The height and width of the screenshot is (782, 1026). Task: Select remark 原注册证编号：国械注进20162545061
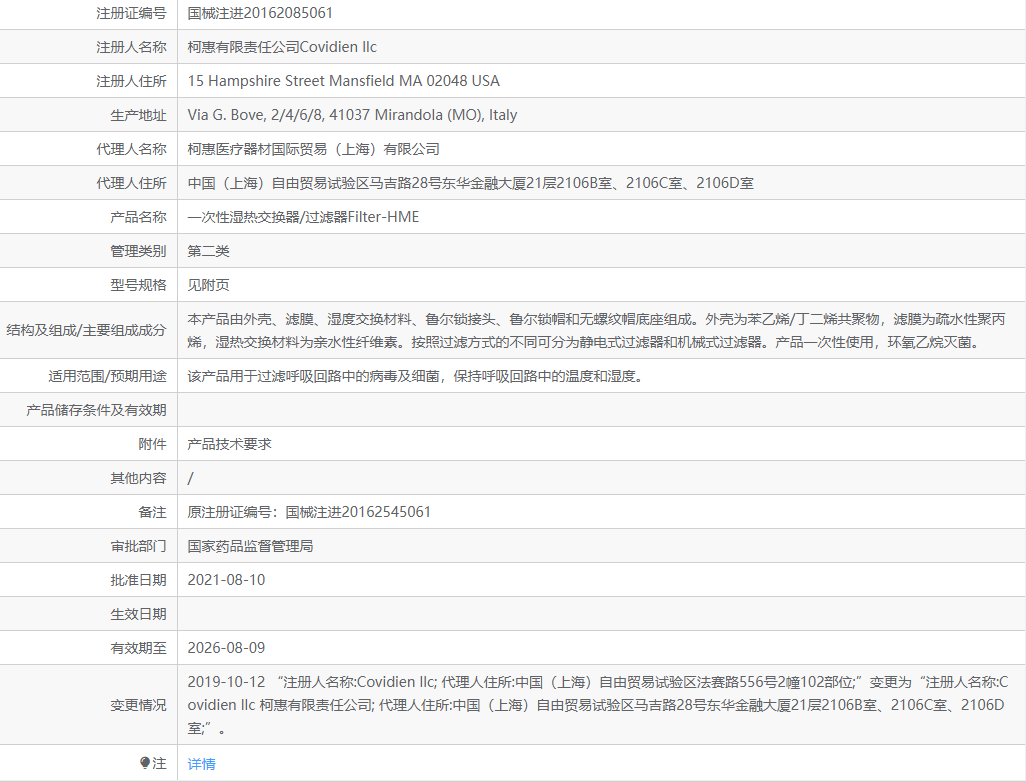coord(309,512)
